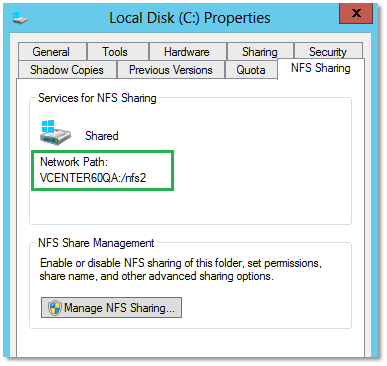Open the Tools tab
387x366 pixels.
(x=115, y=52)
